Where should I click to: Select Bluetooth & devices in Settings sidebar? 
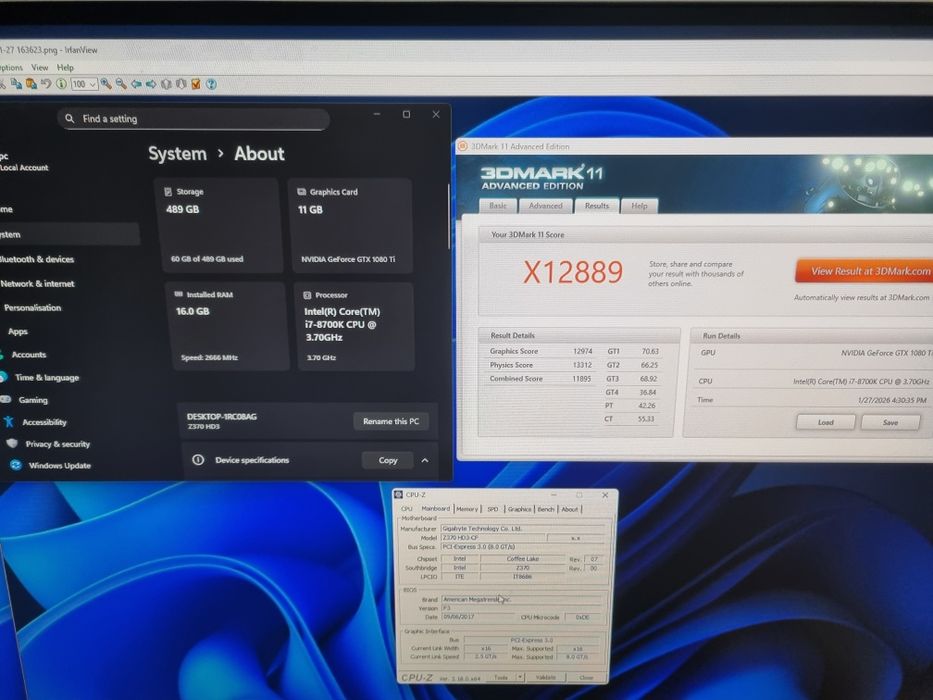click(x=37, y=259)
